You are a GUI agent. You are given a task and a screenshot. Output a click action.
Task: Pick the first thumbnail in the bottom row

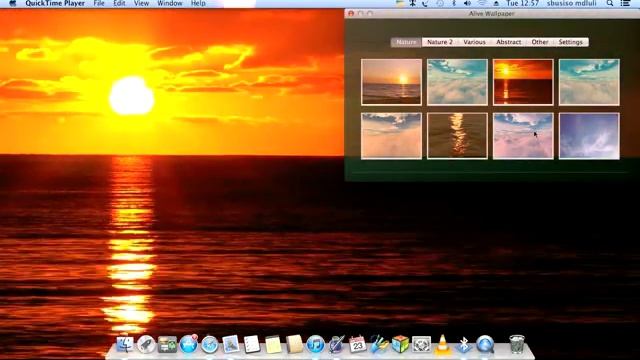391,136
